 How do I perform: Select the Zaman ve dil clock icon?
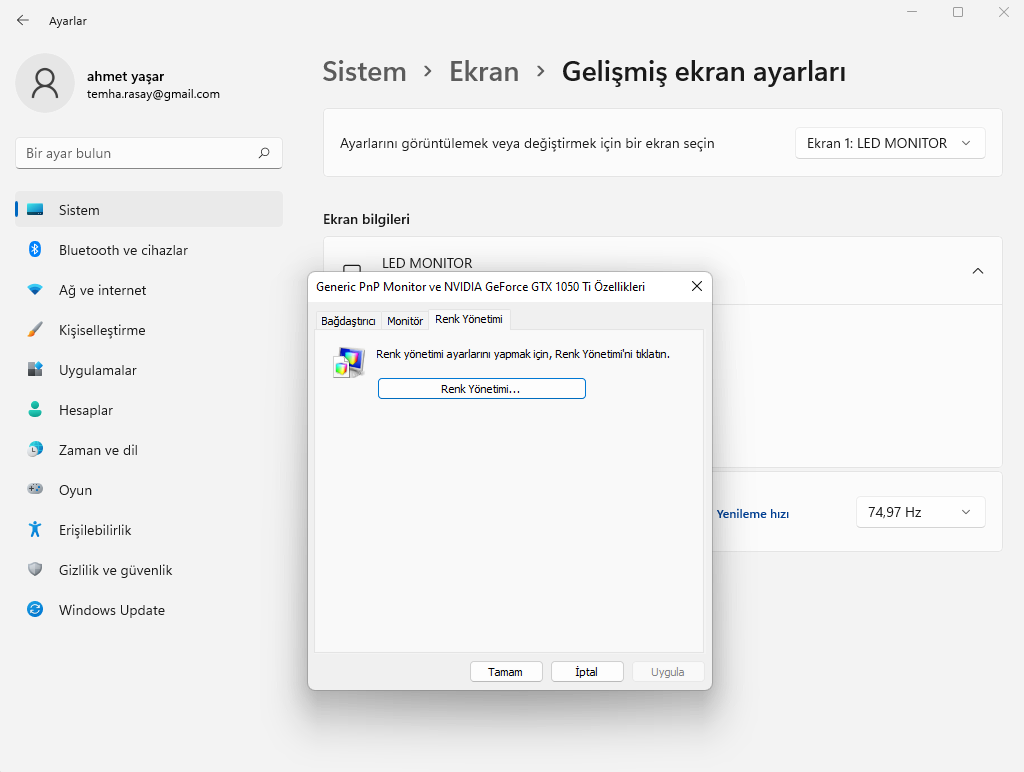[35, 450]
